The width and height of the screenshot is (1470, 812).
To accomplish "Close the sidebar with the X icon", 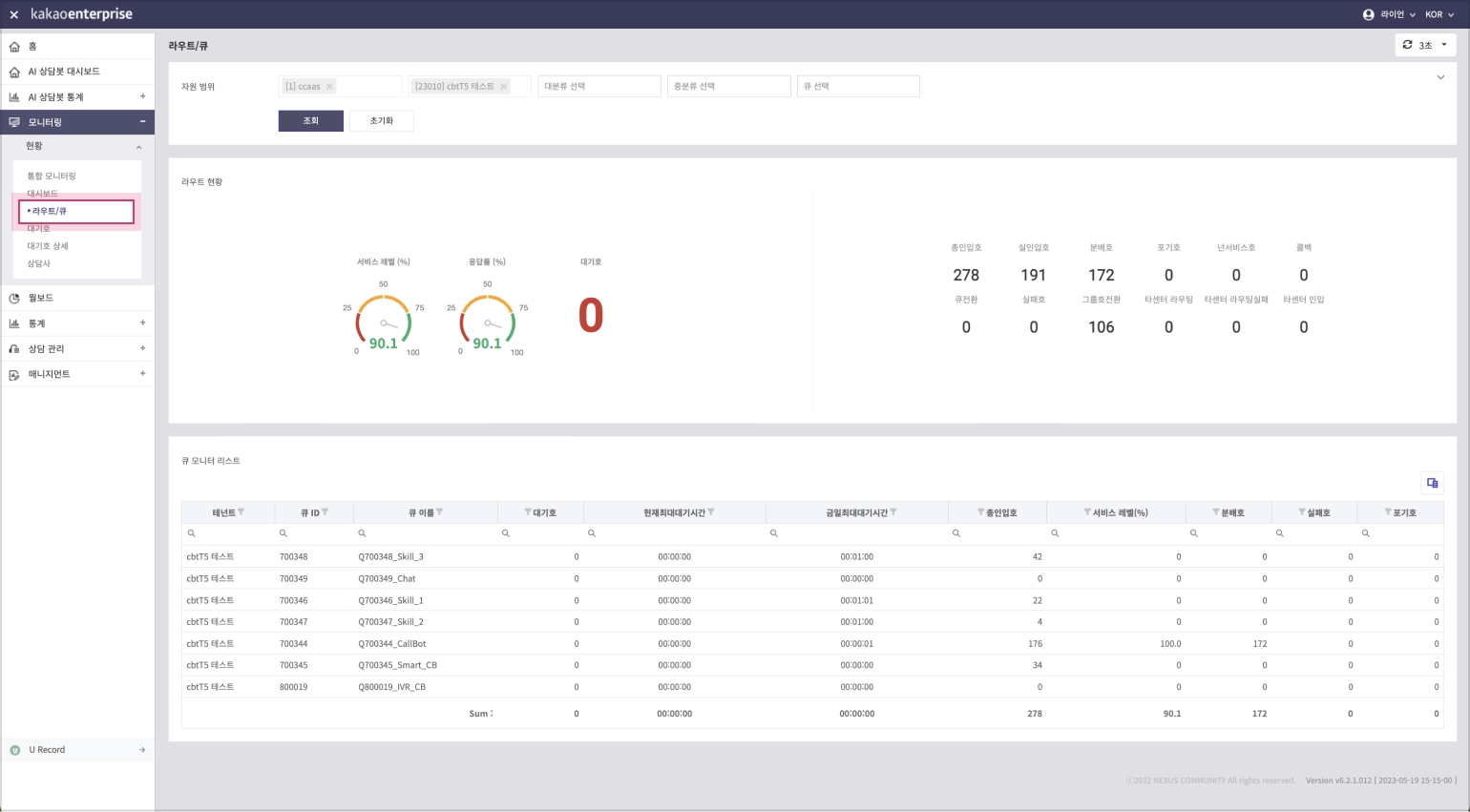I will pyautogui.click(x=13, y=14).
